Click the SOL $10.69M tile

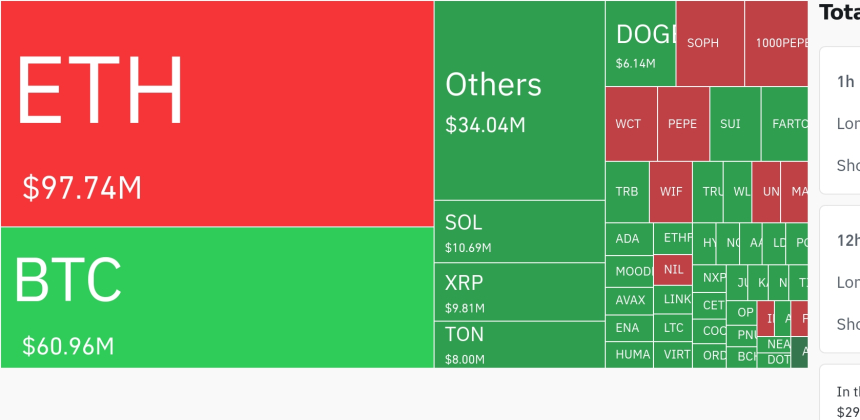pyautogui.click(x=520, y=231)
